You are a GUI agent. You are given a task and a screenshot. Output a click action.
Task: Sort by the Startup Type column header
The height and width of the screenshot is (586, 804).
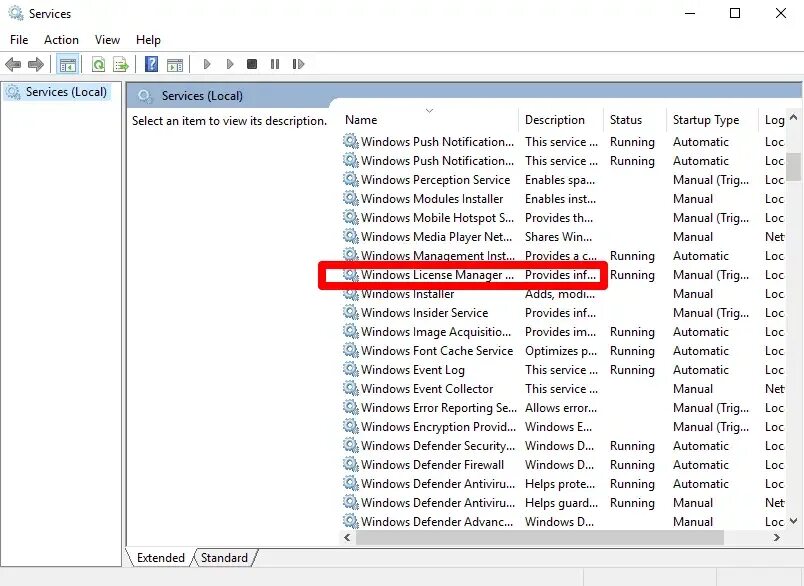[x=712, y=120]
